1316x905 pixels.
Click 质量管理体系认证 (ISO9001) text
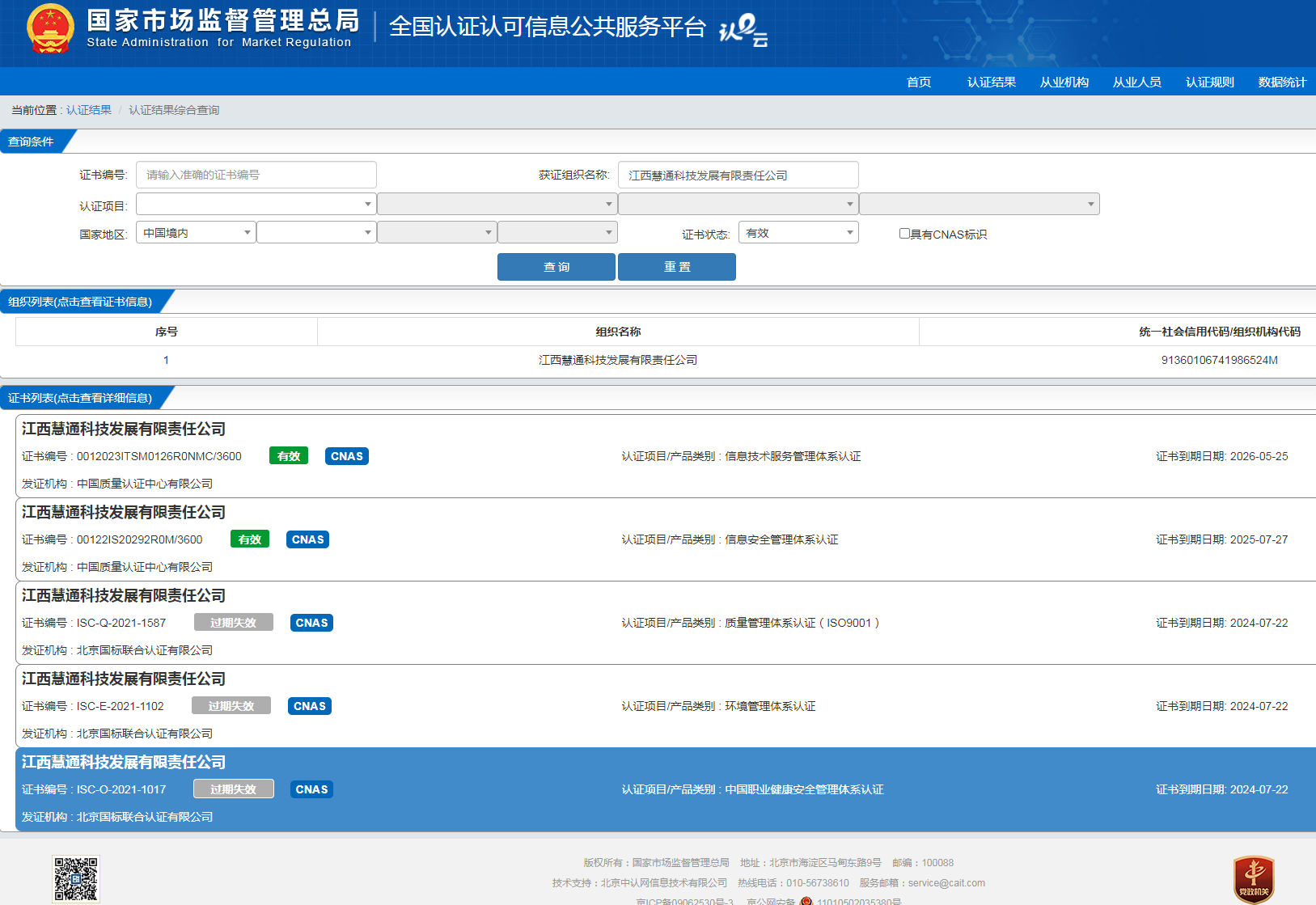tap(802, 623)
